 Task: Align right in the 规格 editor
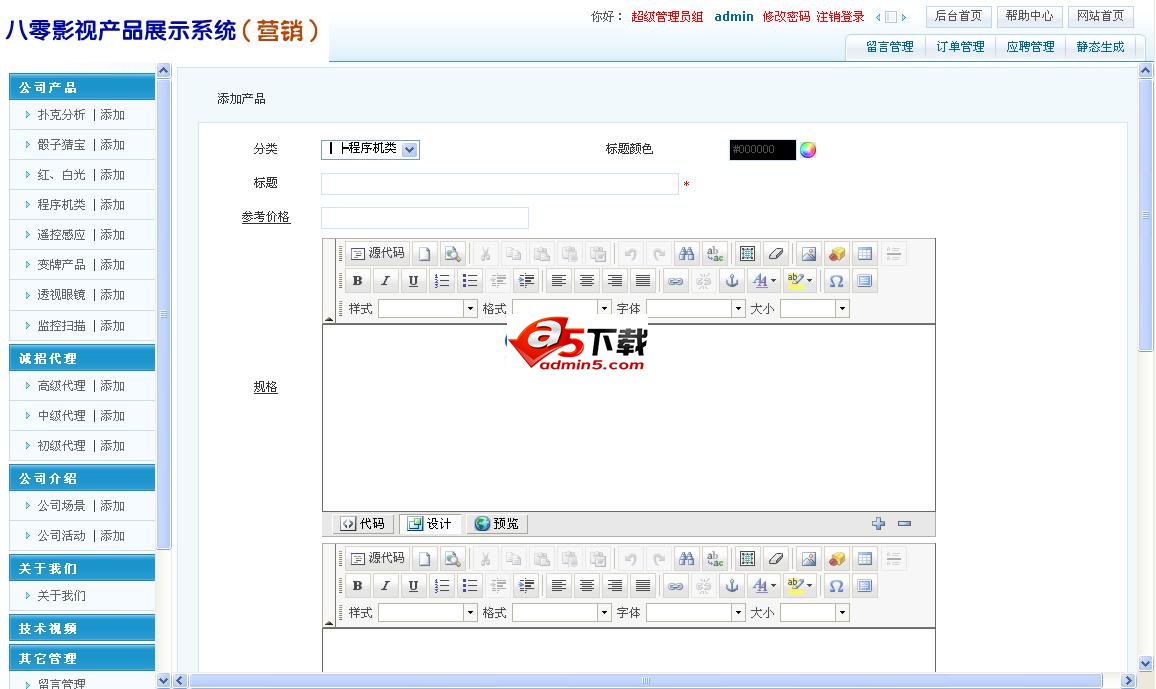point(615,281)
